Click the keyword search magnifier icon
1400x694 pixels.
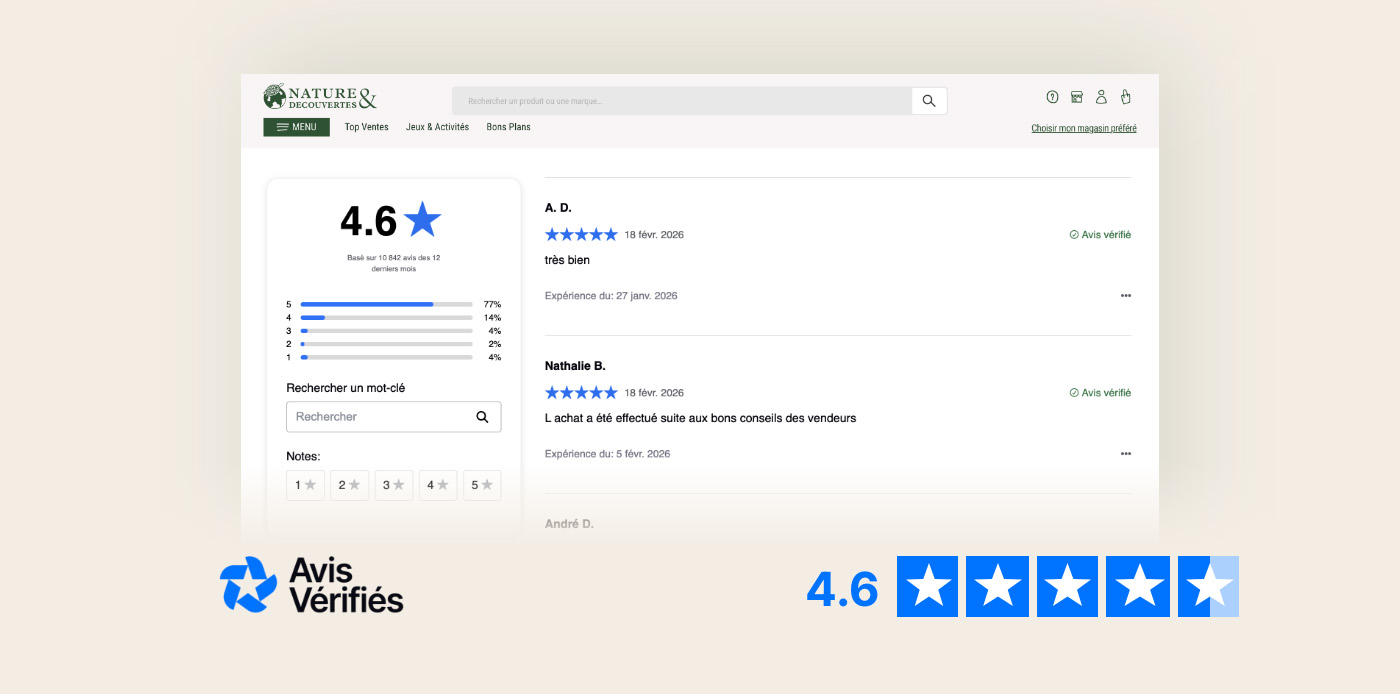click(482, 417)
